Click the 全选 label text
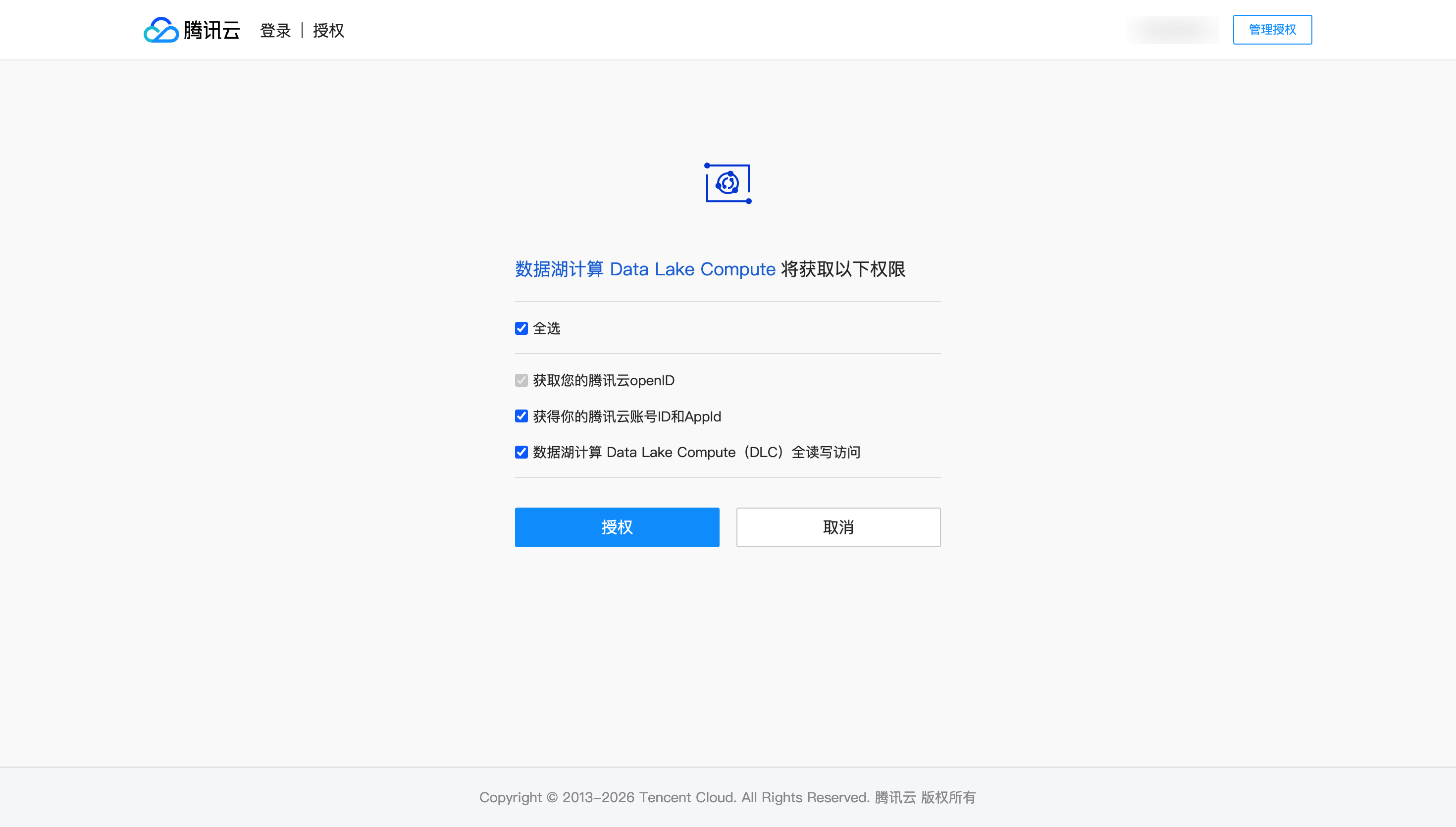Screen dimensions: 1456x827 tap(546, 328)
